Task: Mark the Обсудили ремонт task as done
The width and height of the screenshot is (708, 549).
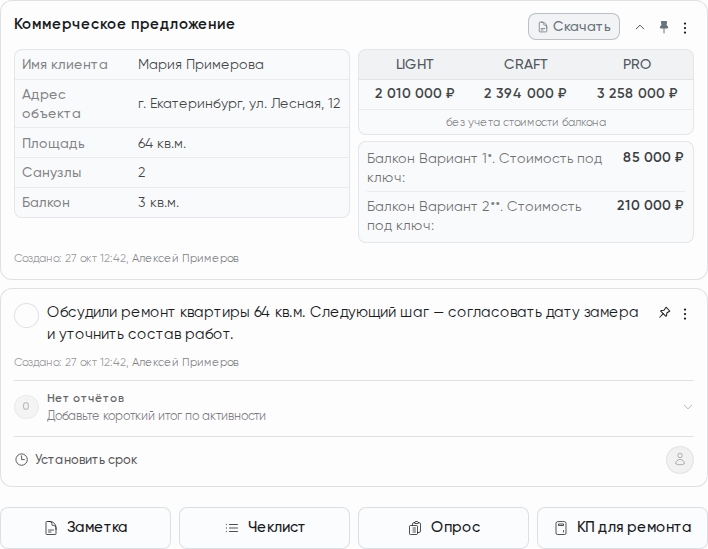Action: coord(26,315)
